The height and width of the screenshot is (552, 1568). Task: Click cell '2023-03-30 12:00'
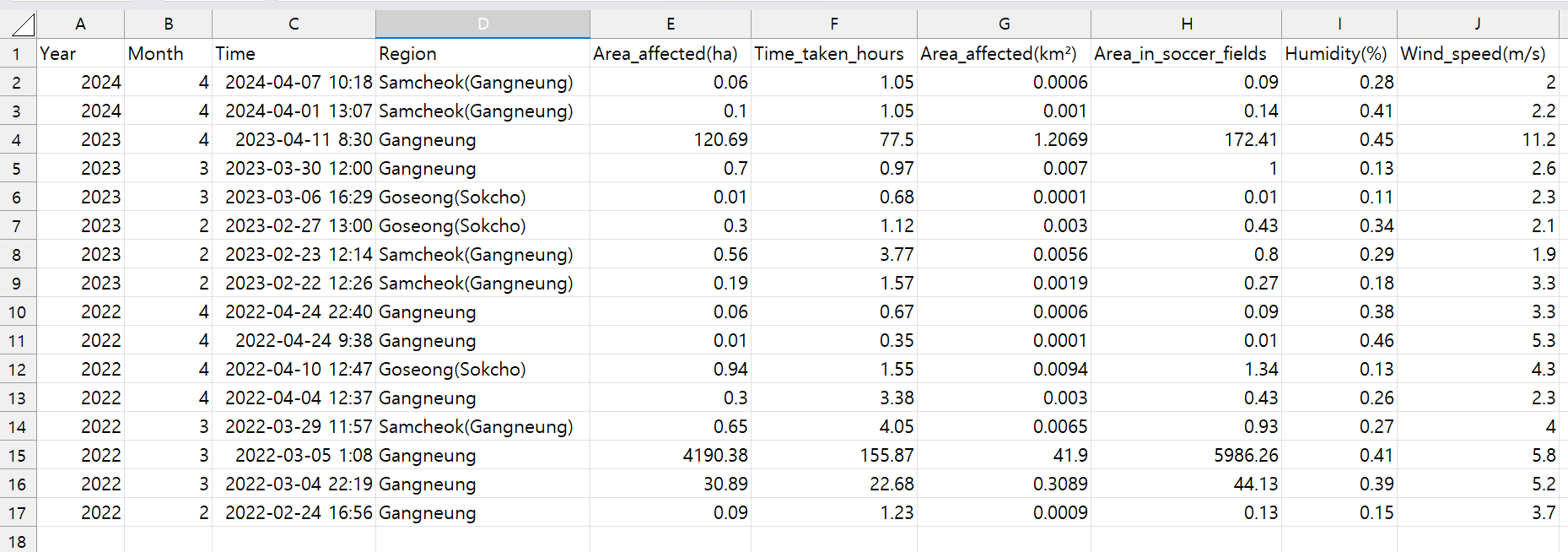(x=294, y=169)
